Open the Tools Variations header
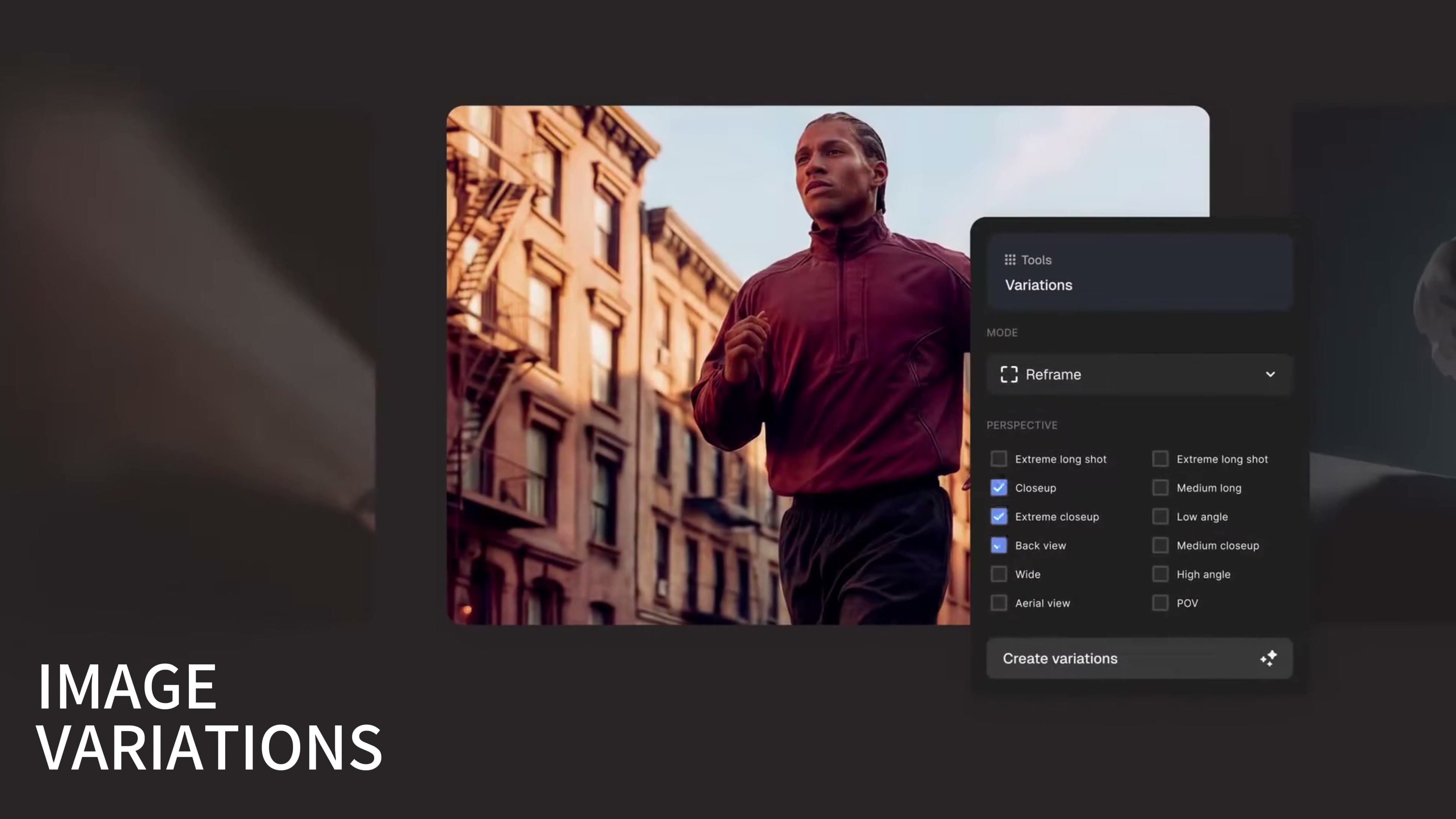Screen dimensions: 1456x819 tap(1139, 273)
